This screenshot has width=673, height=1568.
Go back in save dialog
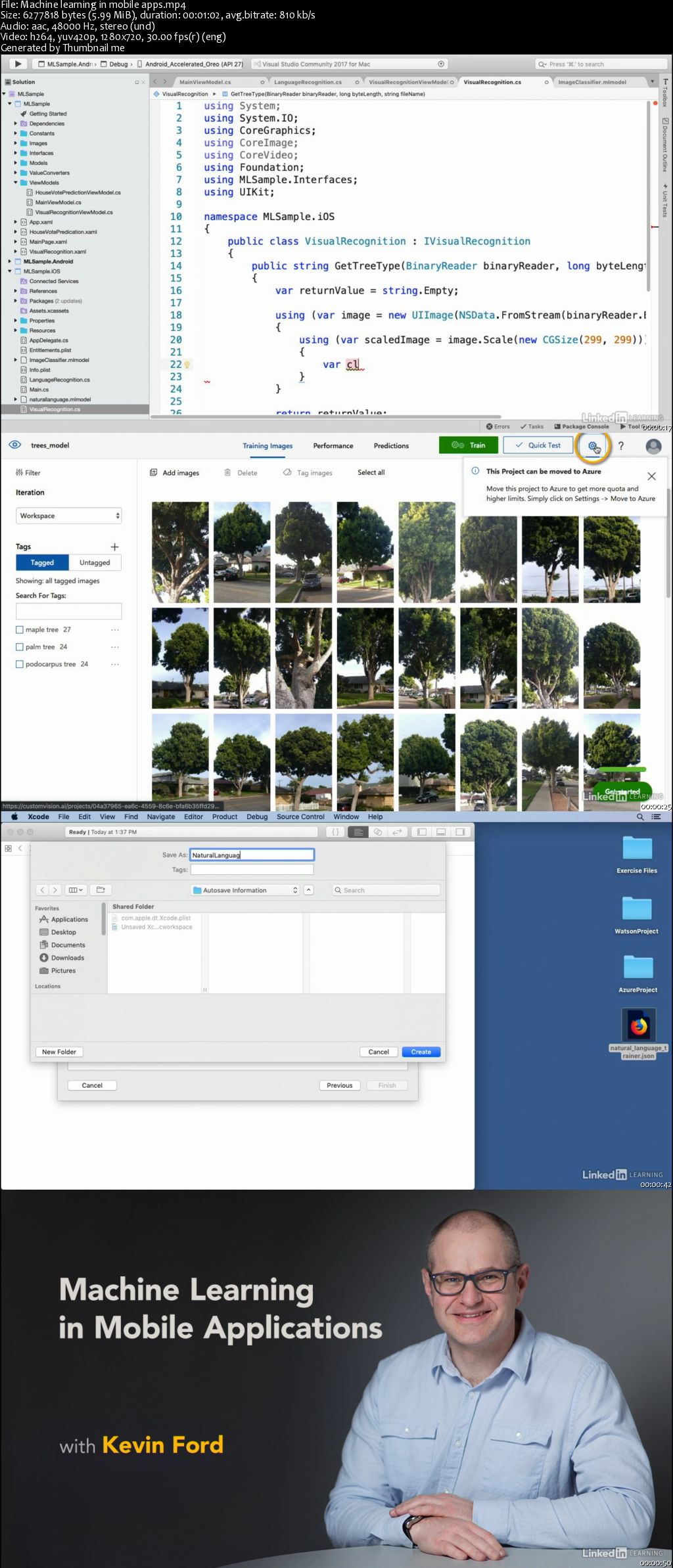click(x=42, y=890)
